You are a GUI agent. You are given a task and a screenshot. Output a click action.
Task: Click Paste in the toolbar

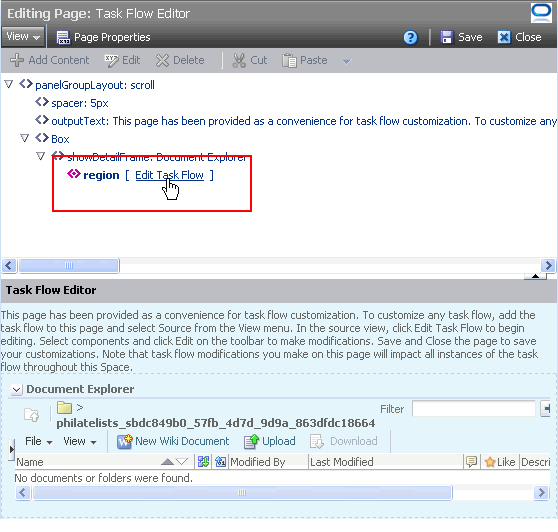(305, 60)
